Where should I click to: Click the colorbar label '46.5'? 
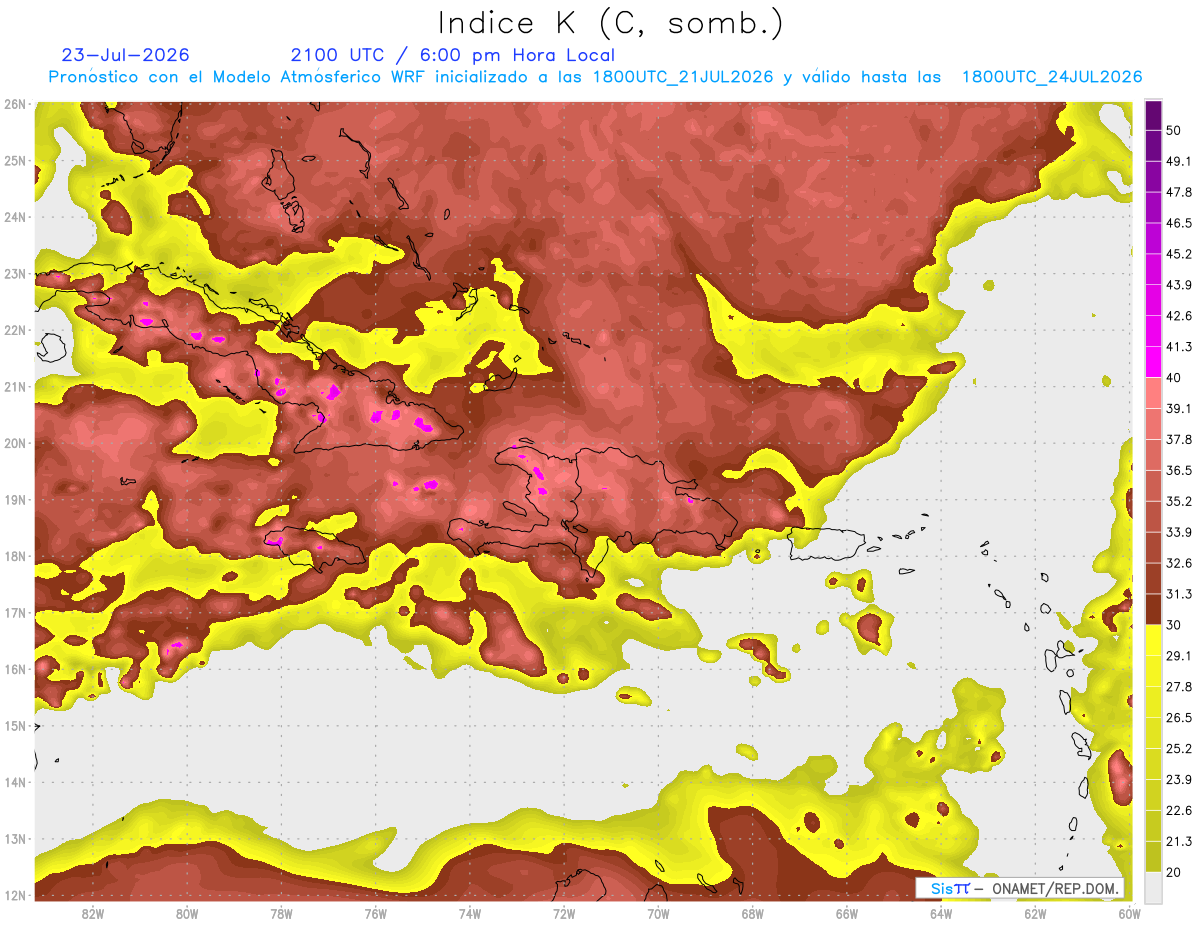pyautogui.click(x=1179, y=223)
